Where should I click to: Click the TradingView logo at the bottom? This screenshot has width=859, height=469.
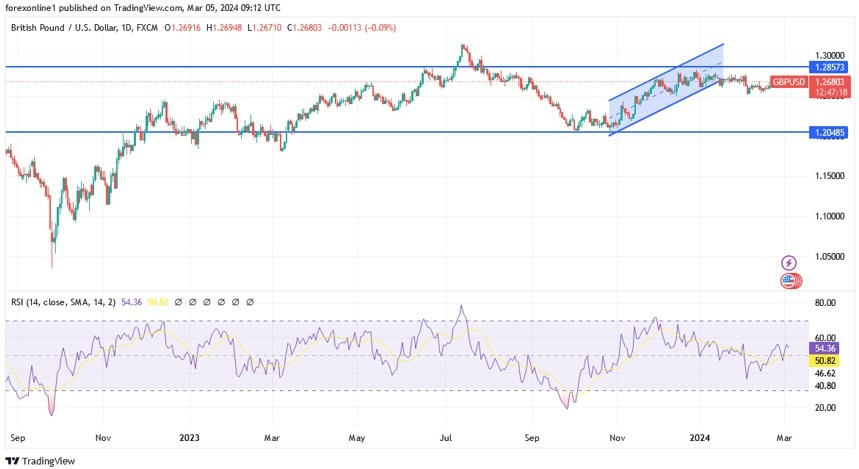click(40, 461)
